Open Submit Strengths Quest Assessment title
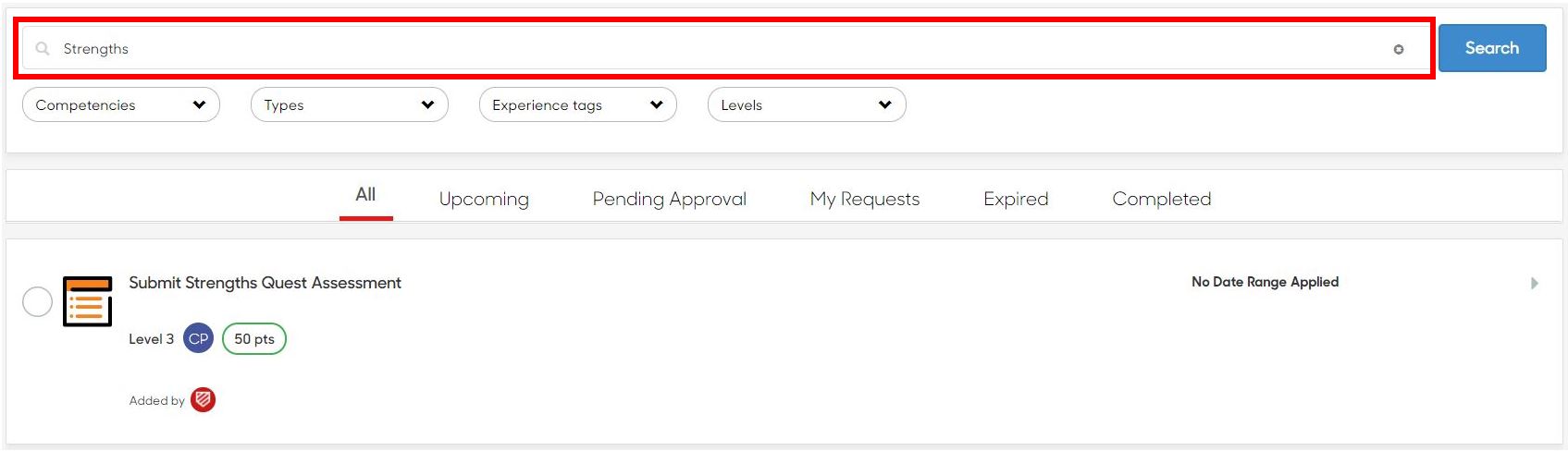 click(265, 283)
